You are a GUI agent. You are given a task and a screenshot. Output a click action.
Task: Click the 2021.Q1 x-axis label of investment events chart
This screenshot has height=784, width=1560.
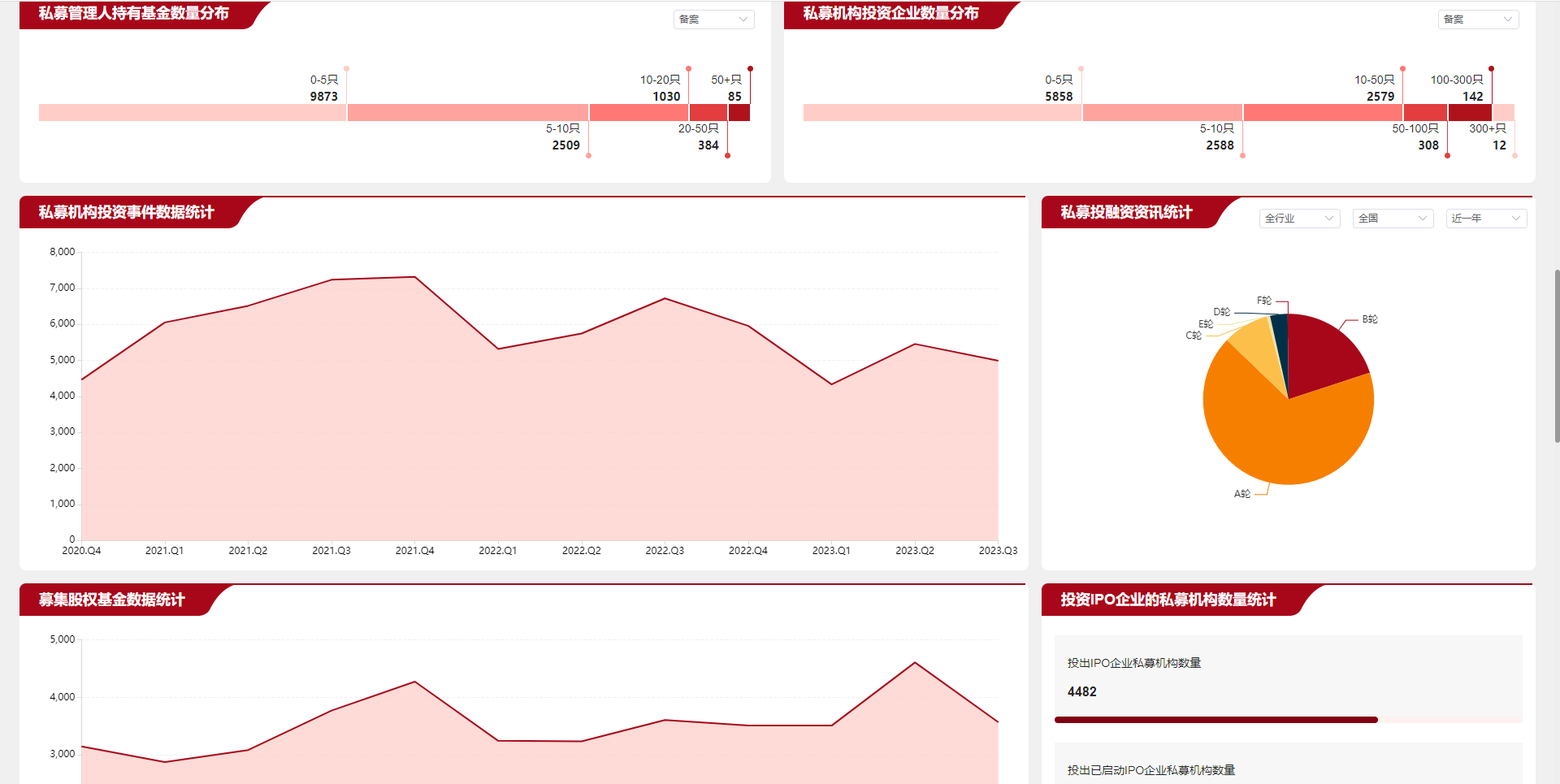tap(164, 551)
